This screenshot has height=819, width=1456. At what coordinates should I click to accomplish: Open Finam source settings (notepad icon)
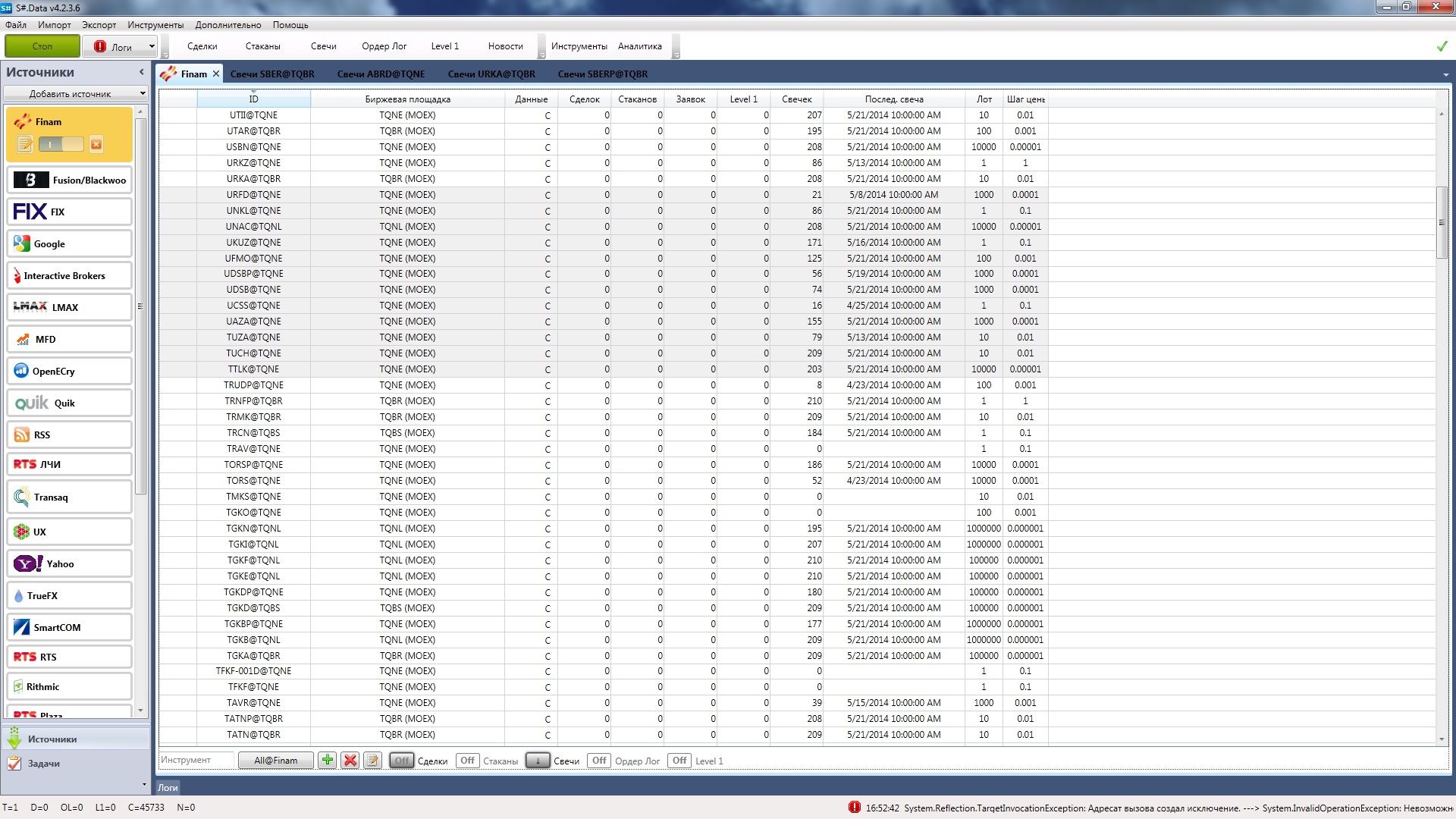[24, 144]
